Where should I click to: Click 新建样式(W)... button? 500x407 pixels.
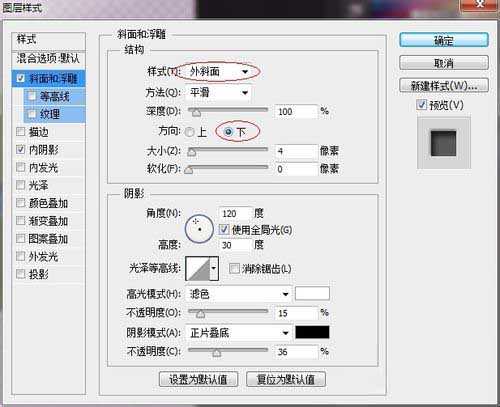pyautogui.click(x=444, y=86)
